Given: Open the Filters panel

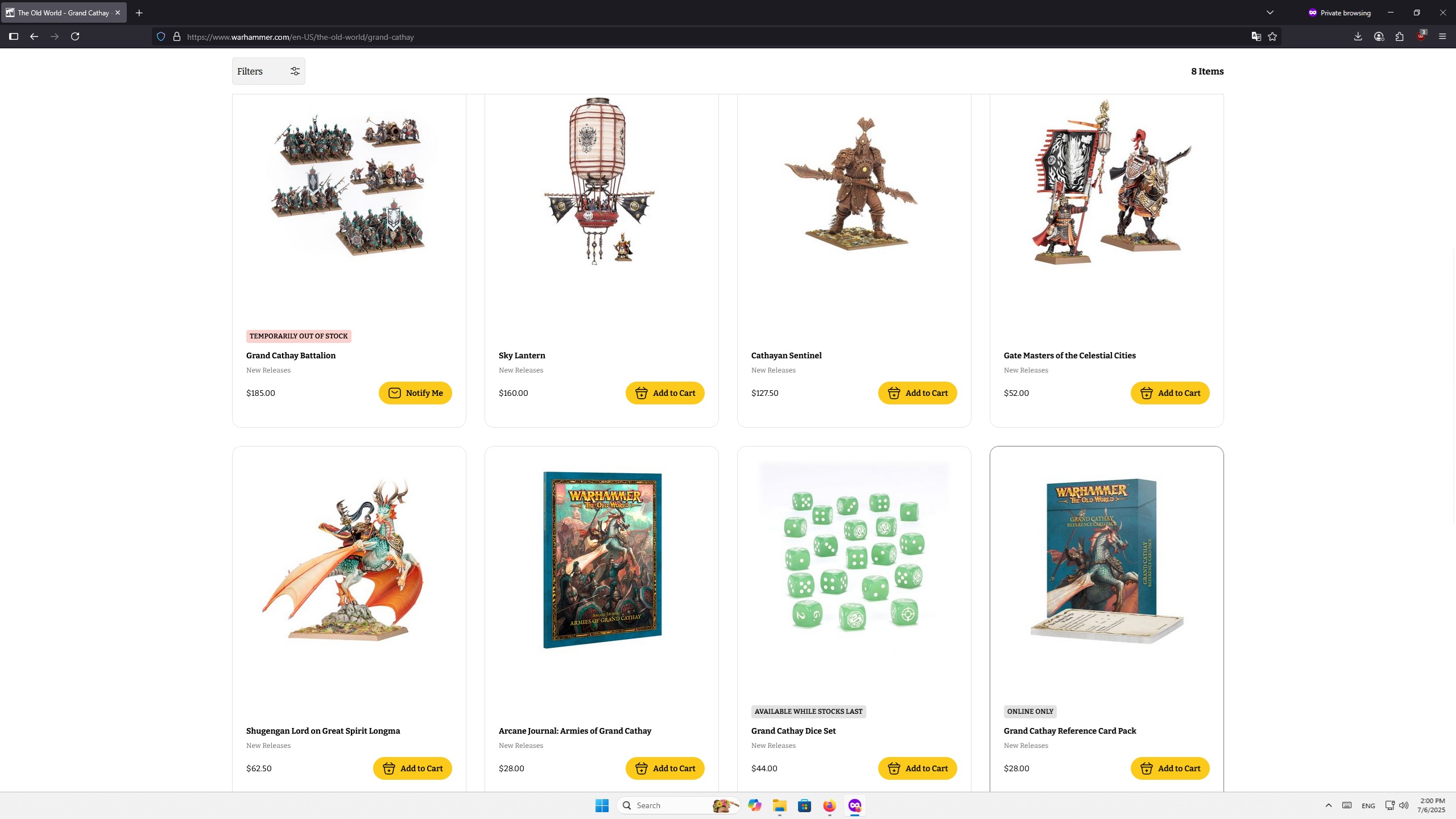Looking at the screenshot, I should tap(268, 71).
